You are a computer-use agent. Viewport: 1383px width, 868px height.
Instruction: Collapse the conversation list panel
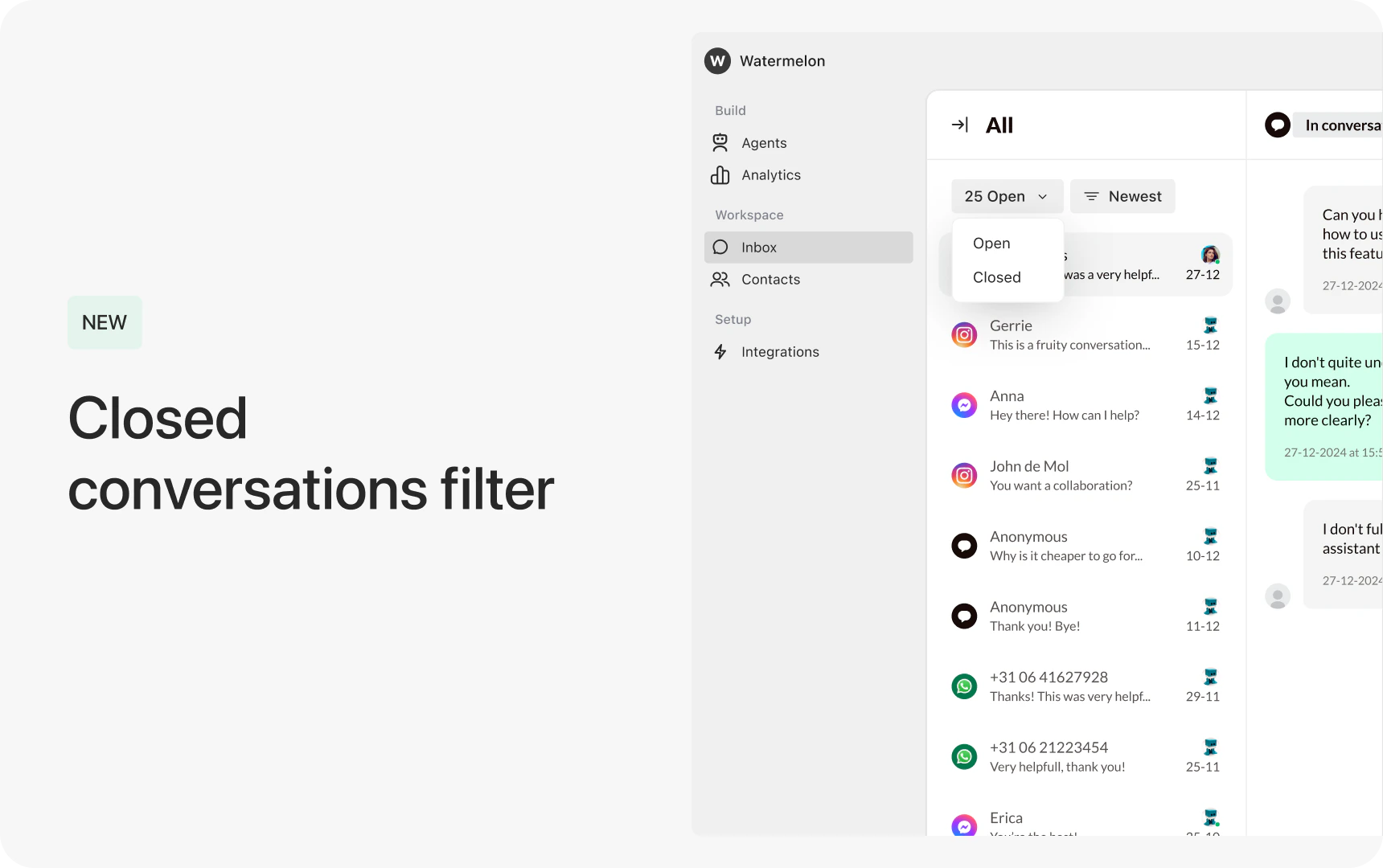click(x=960, y=125)
